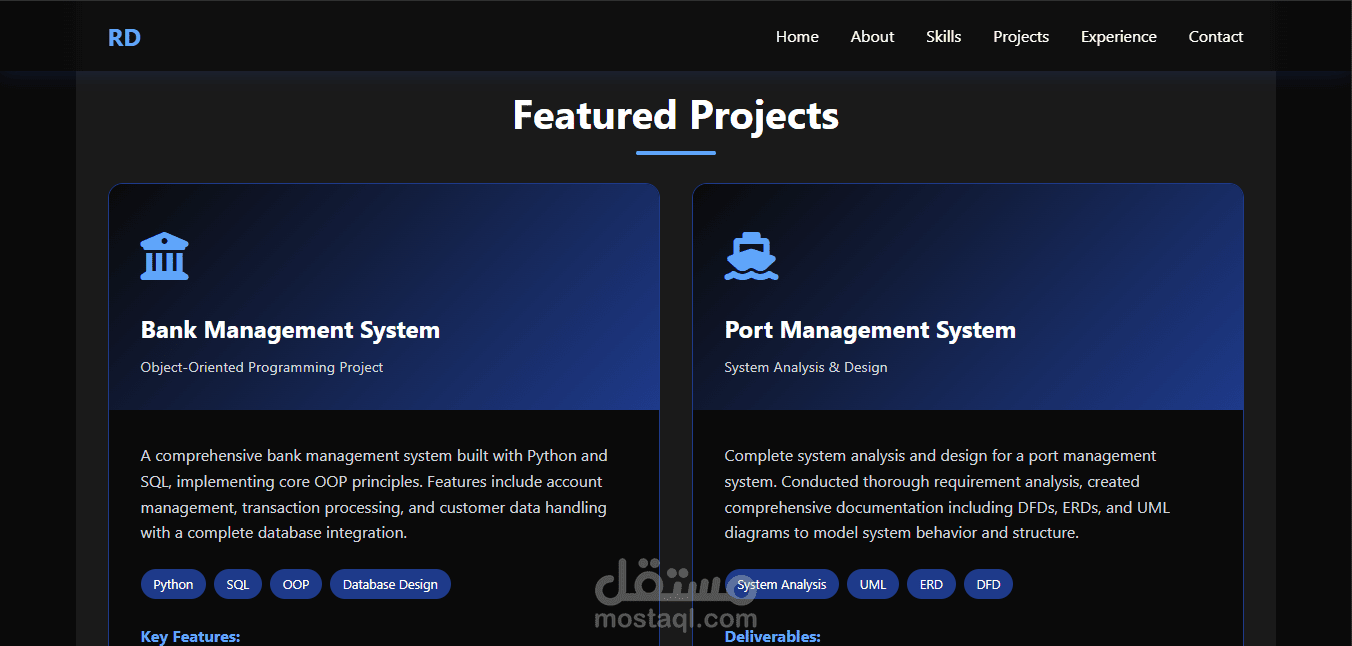1352x646 pixels.
Task: Open the Contact nav link
Action: [x=1216, y=37]
